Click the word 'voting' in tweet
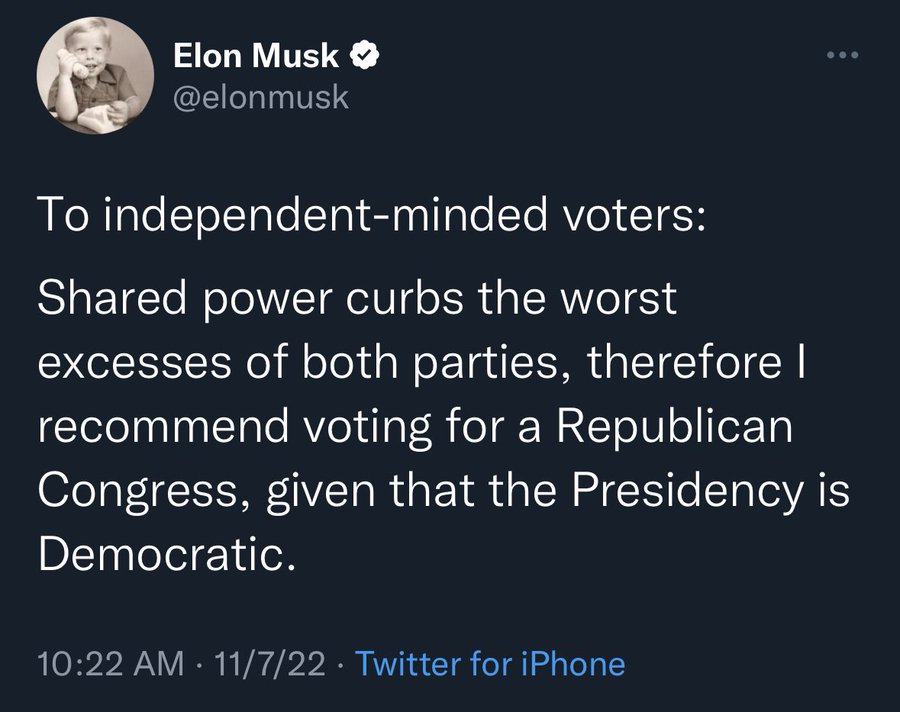The image size is (900, 712). coord(367,427)
